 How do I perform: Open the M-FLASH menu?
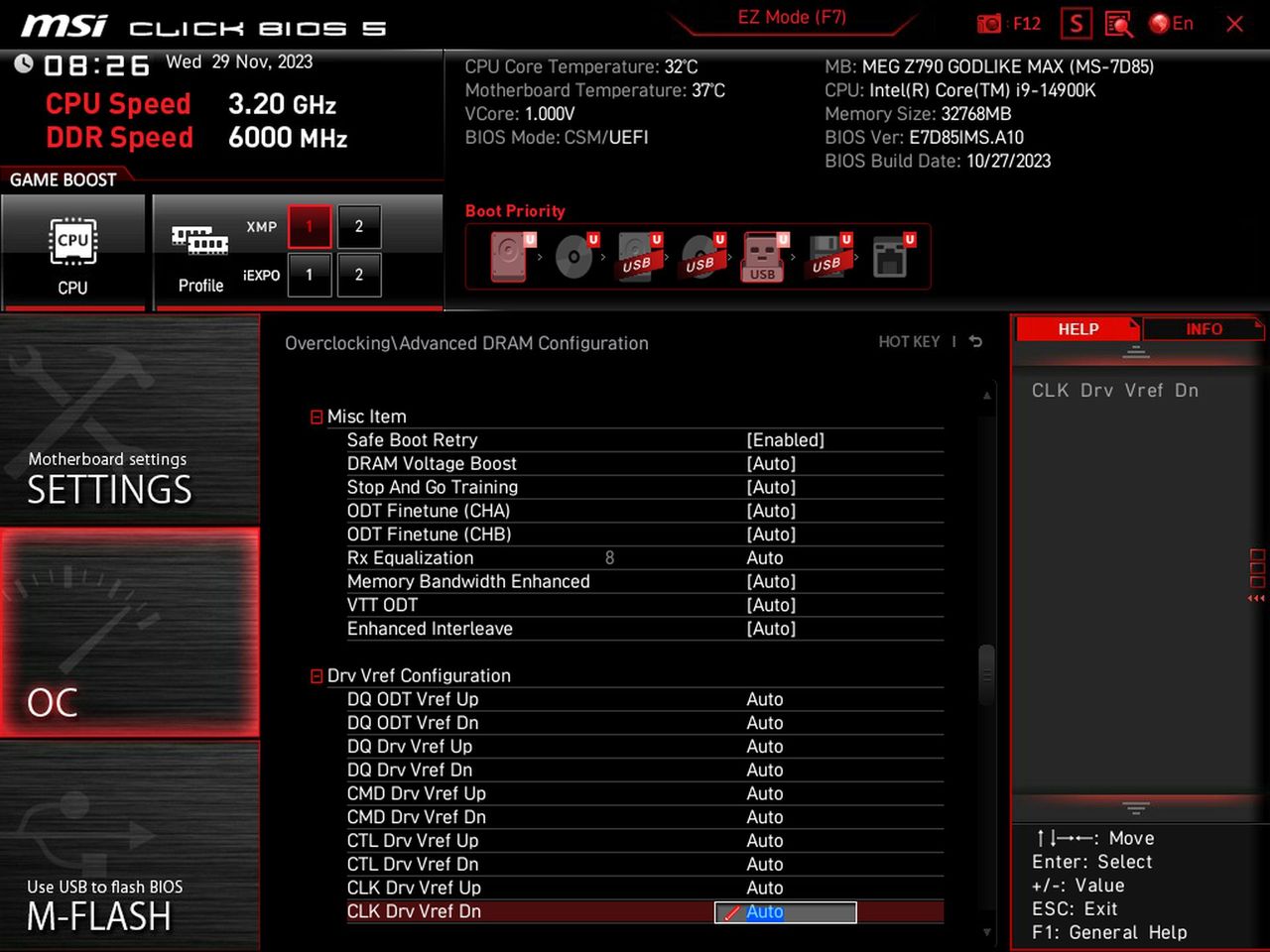pos(130,846)
